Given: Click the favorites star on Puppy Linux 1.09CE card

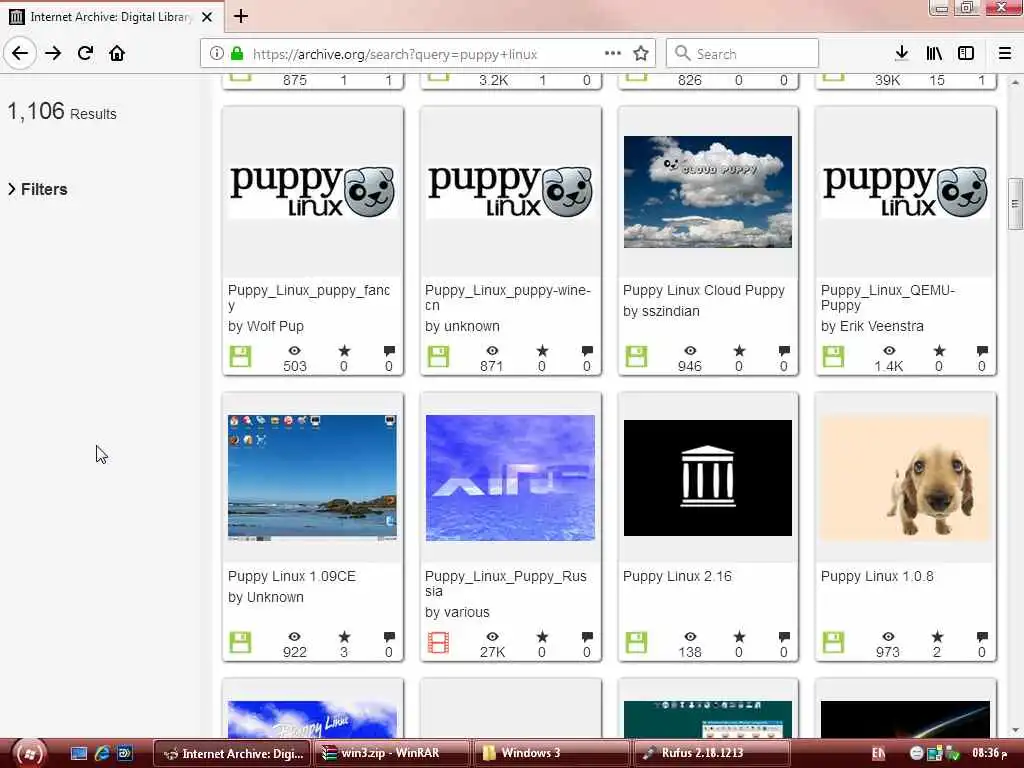Looking at the screenshot, I should [344, 637].
